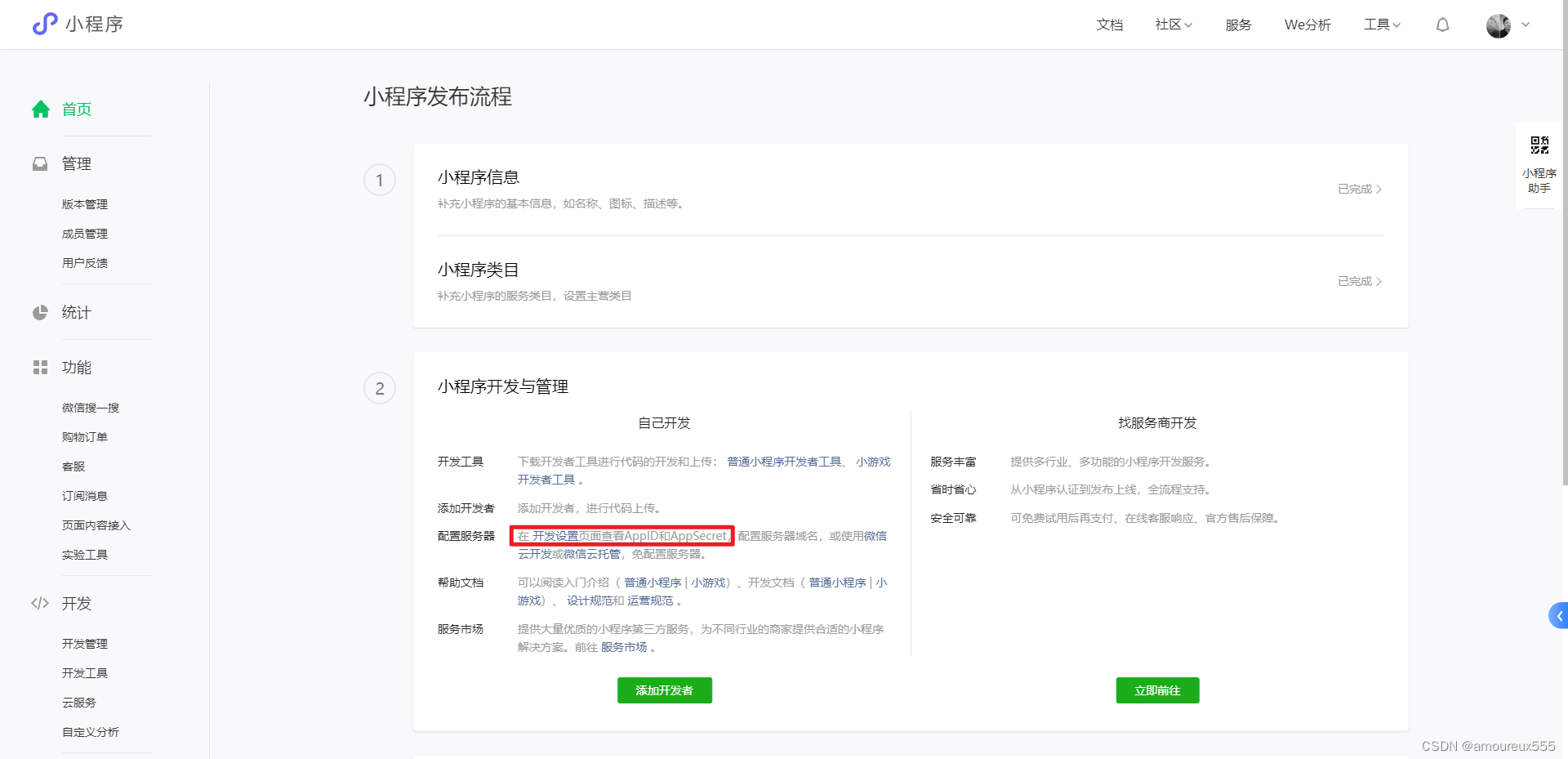Expand the 工具 dropdown menu
This screenshot has width=1568, height=759.
click(1381, 25)
